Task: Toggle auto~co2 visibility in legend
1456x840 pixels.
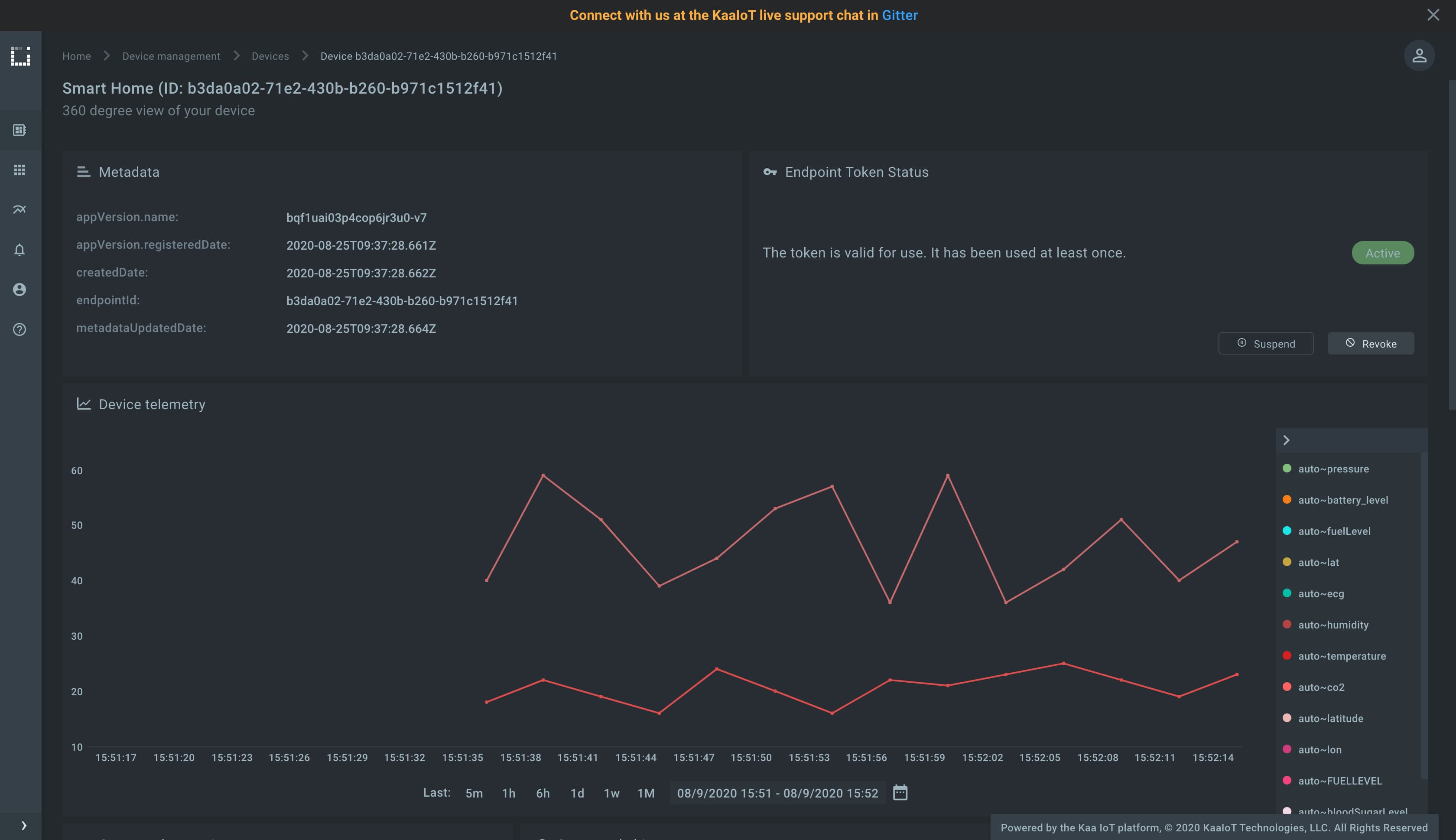Action: coord(1321,688)
